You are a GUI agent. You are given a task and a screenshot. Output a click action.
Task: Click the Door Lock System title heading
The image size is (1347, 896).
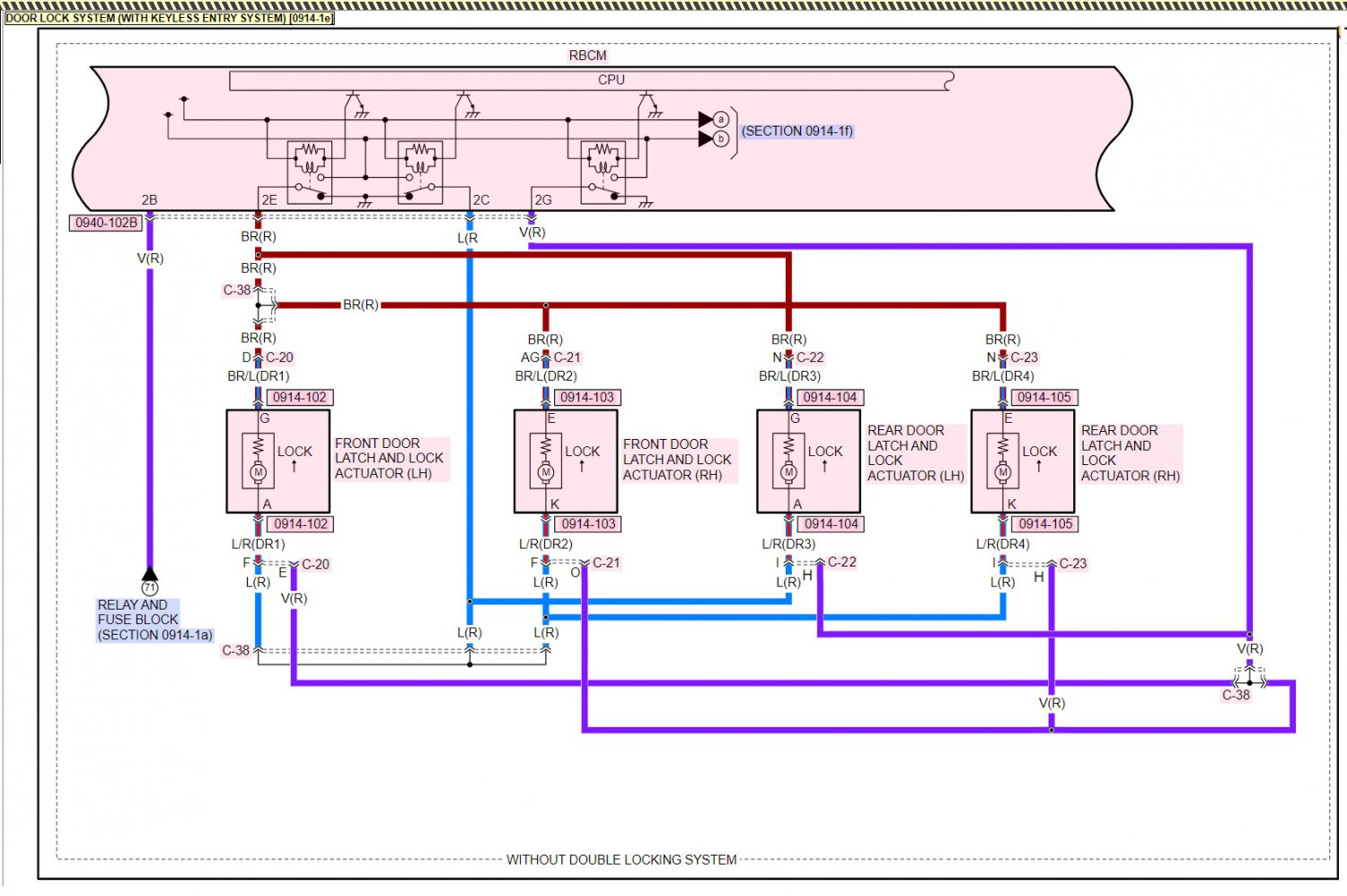[x=169, y=18]
